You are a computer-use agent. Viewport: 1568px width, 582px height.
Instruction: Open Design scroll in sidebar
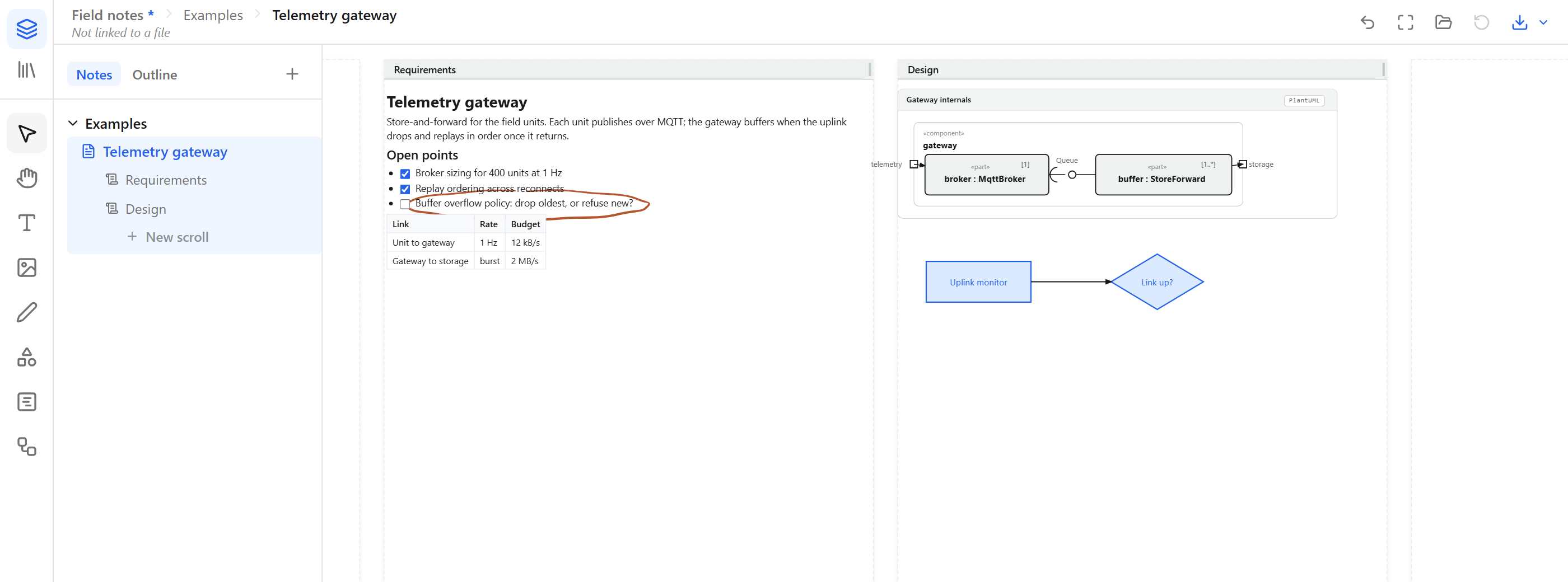146,209
